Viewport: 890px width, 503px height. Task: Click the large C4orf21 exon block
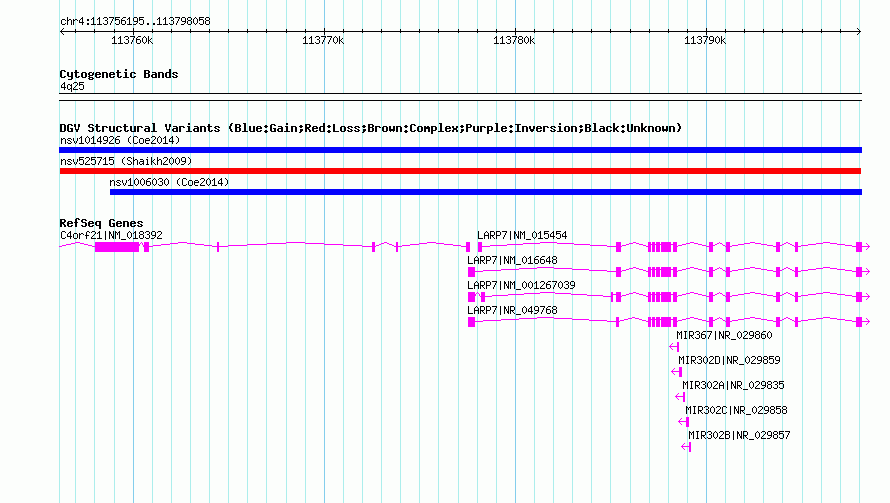pos(117,246)
